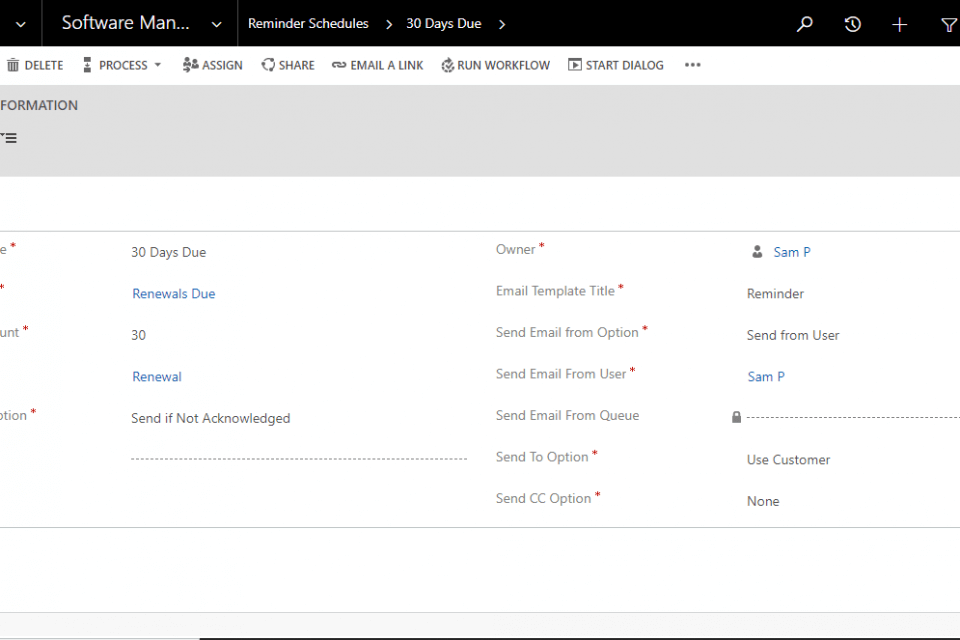Click Start Dialog command

tap(615, 65)
